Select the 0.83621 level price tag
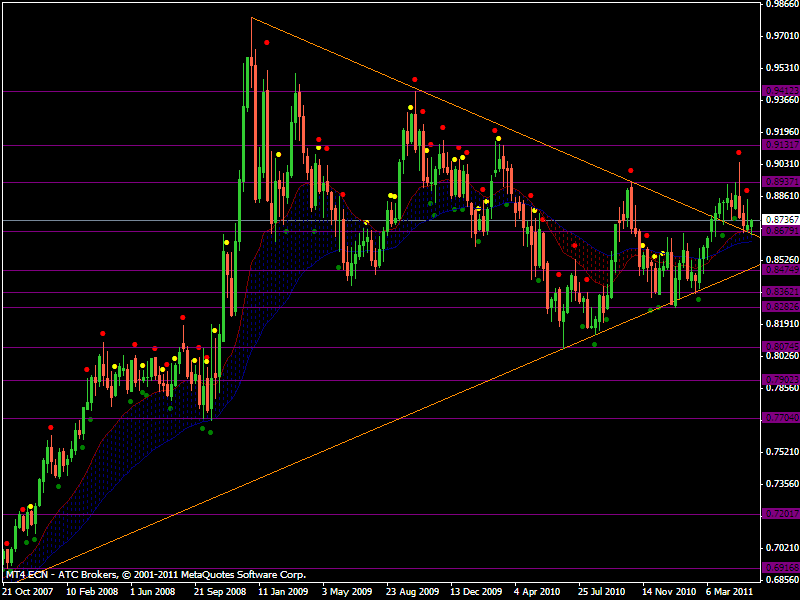The height and width of the screenshot is (600, 800). (x=782, y=292)
